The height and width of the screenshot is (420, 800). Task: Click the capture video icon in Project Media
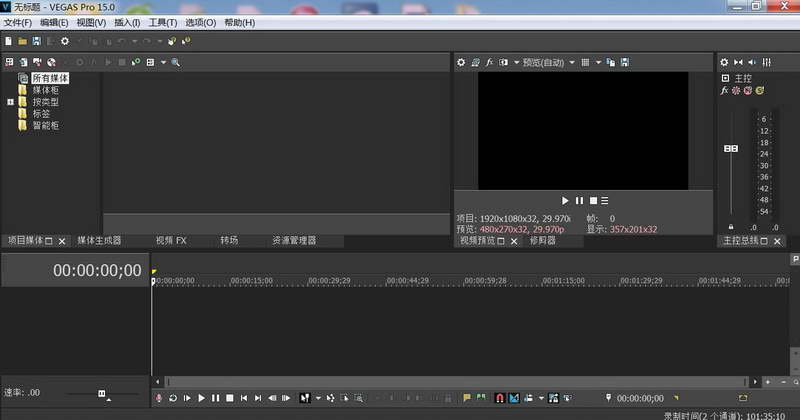pos(37,62)
